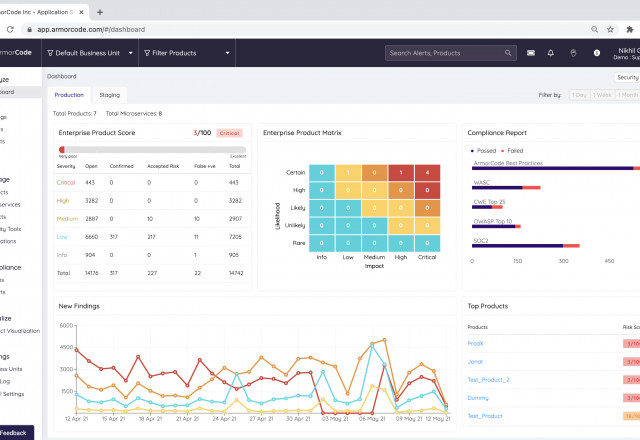640x440 pixels.
Task: Click matrix cell Certain / High showing 1
Action: pyautogui.click(x=401, y=173)
